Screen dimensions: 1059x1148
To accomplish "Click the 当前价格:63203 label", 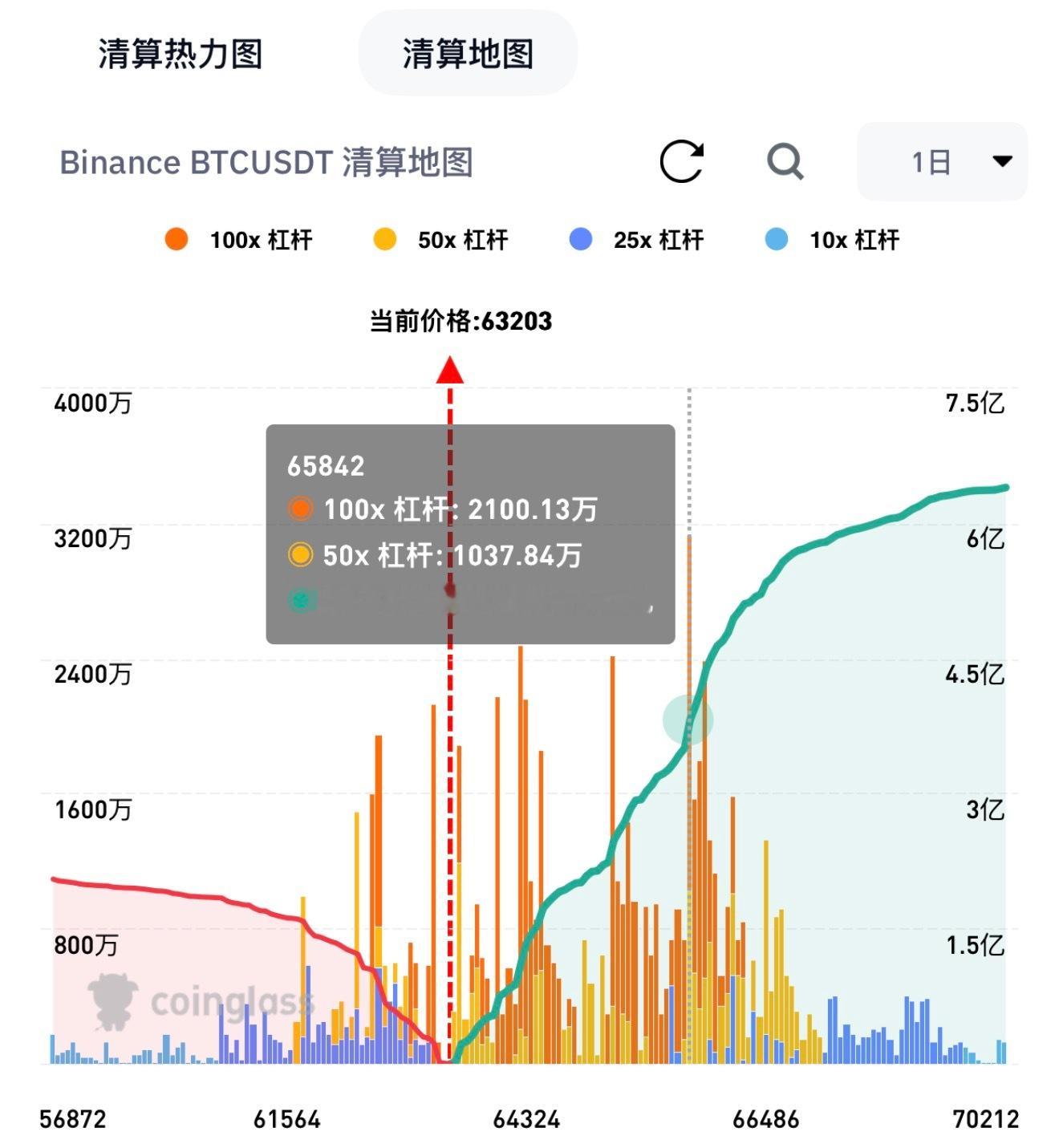I will 461,321.
